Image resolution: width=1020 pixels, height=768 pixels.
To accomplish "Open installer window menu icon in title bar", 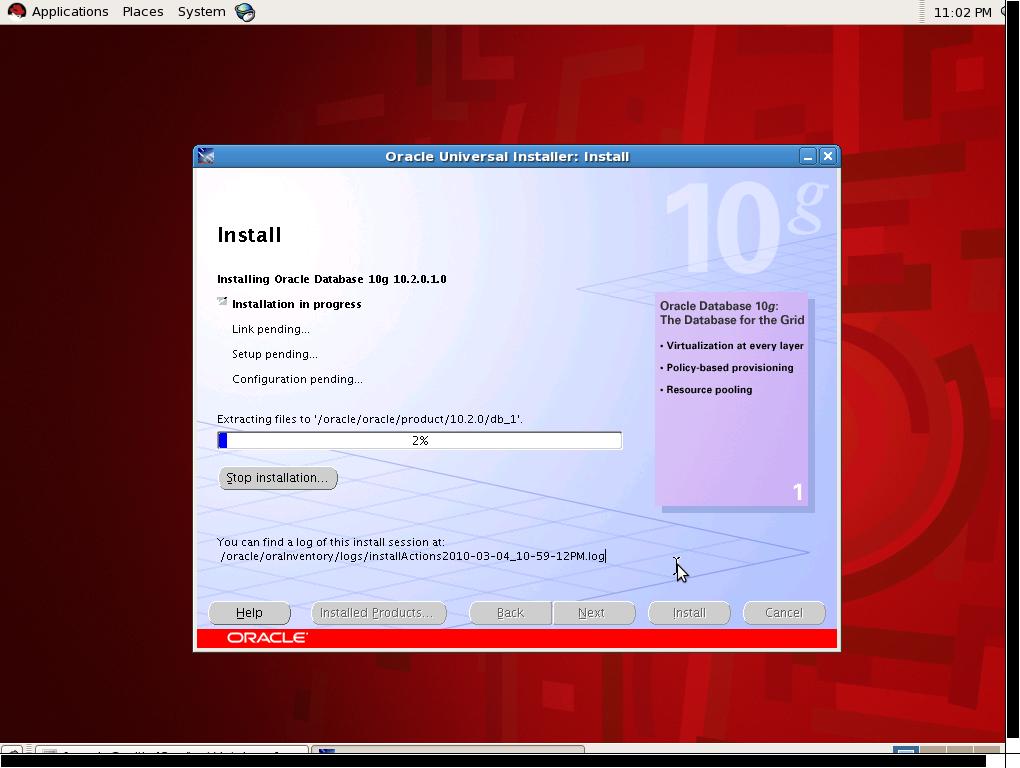I will (206, 156).
